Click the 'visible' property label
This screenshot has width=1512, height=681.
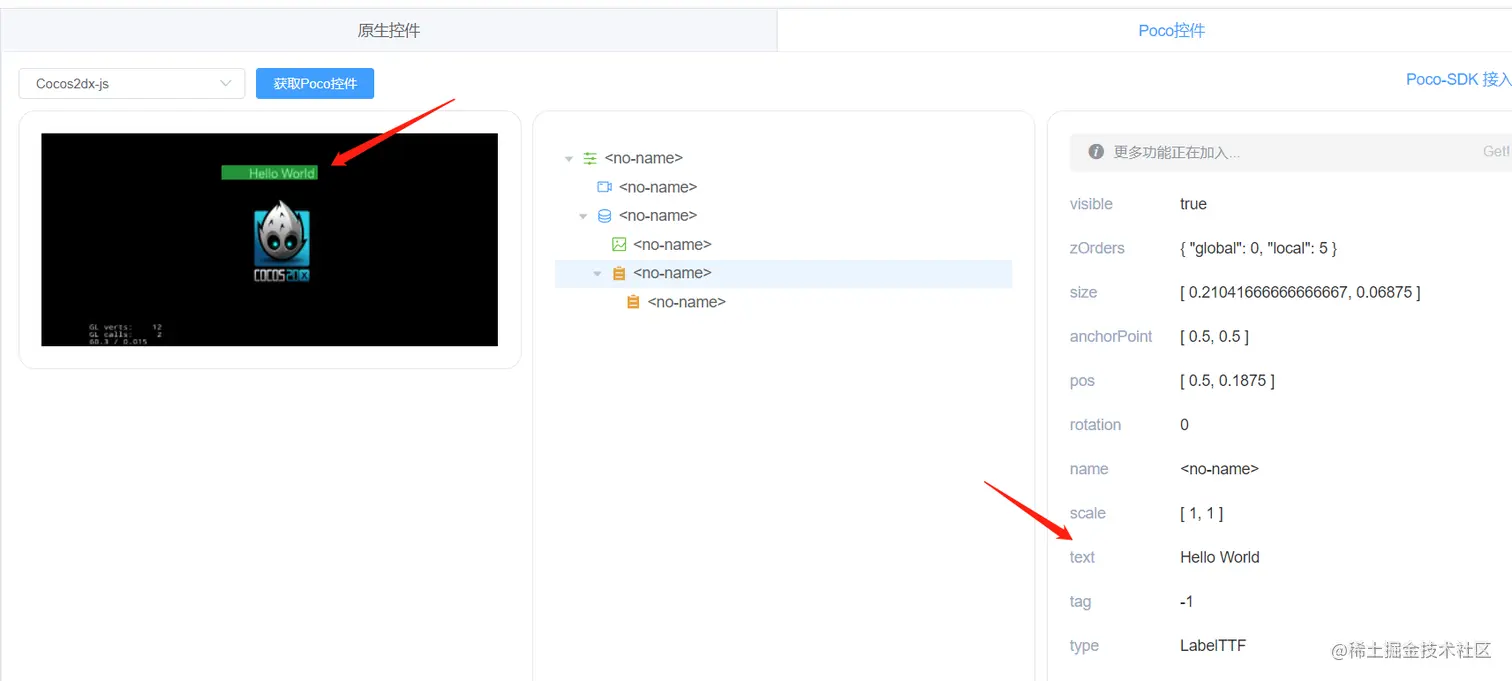coord(1091,204)
